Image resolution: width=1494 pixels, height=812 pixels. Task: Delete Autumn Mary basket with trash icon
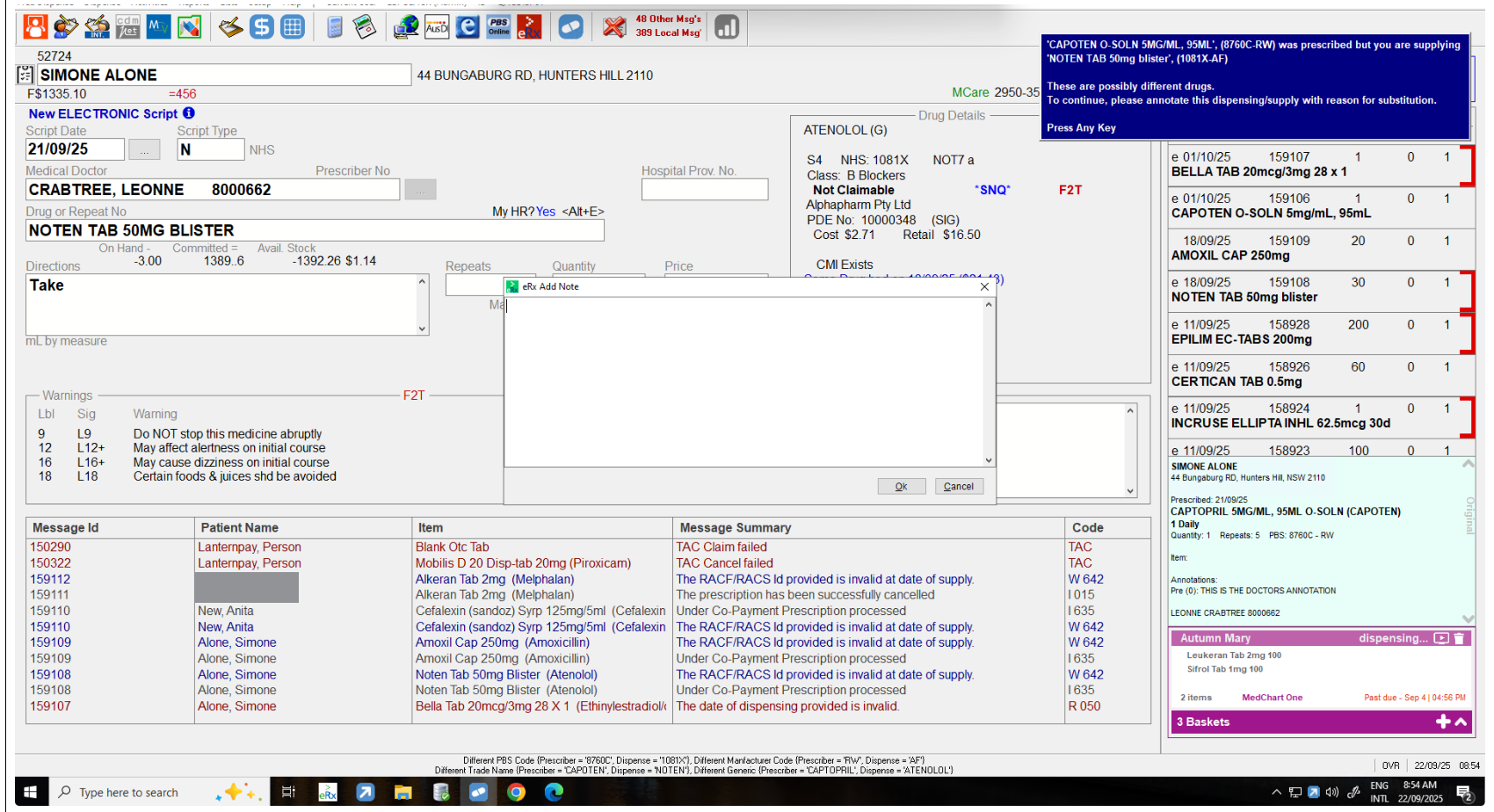[1460, 639]
